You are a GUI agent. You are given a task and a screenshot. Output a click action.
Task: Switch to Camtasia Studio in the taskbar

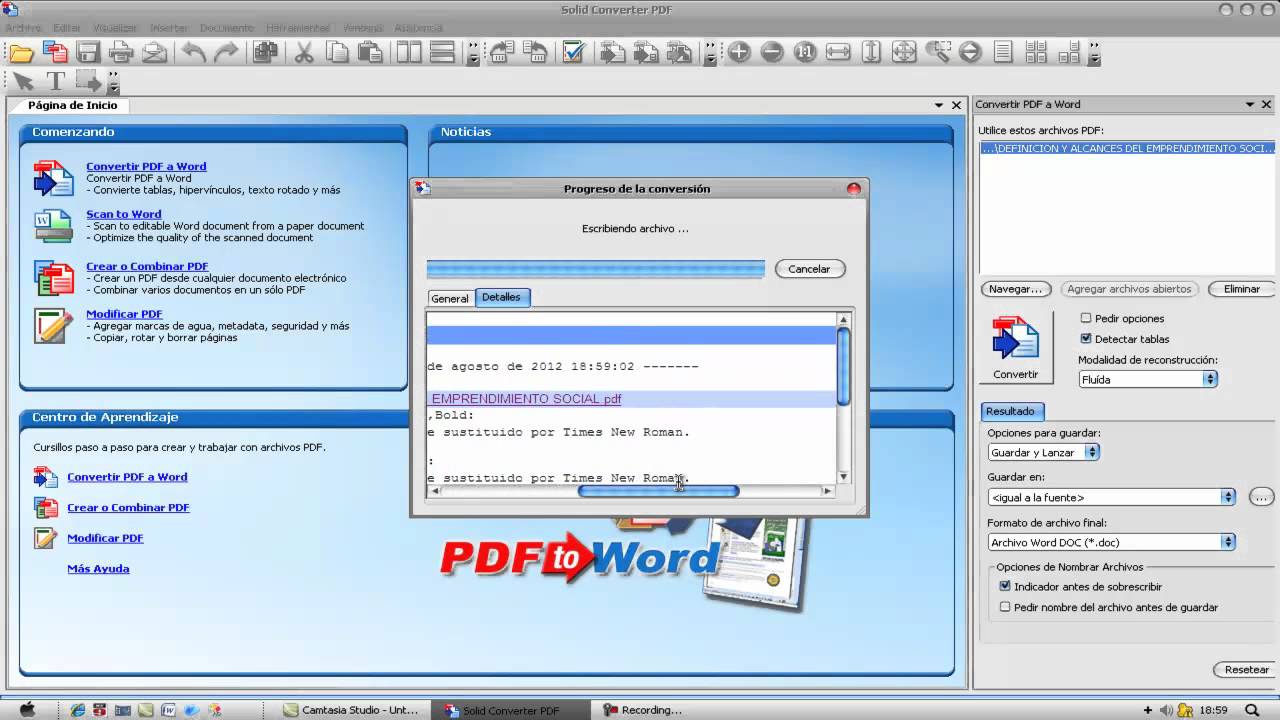coord(352,710)
